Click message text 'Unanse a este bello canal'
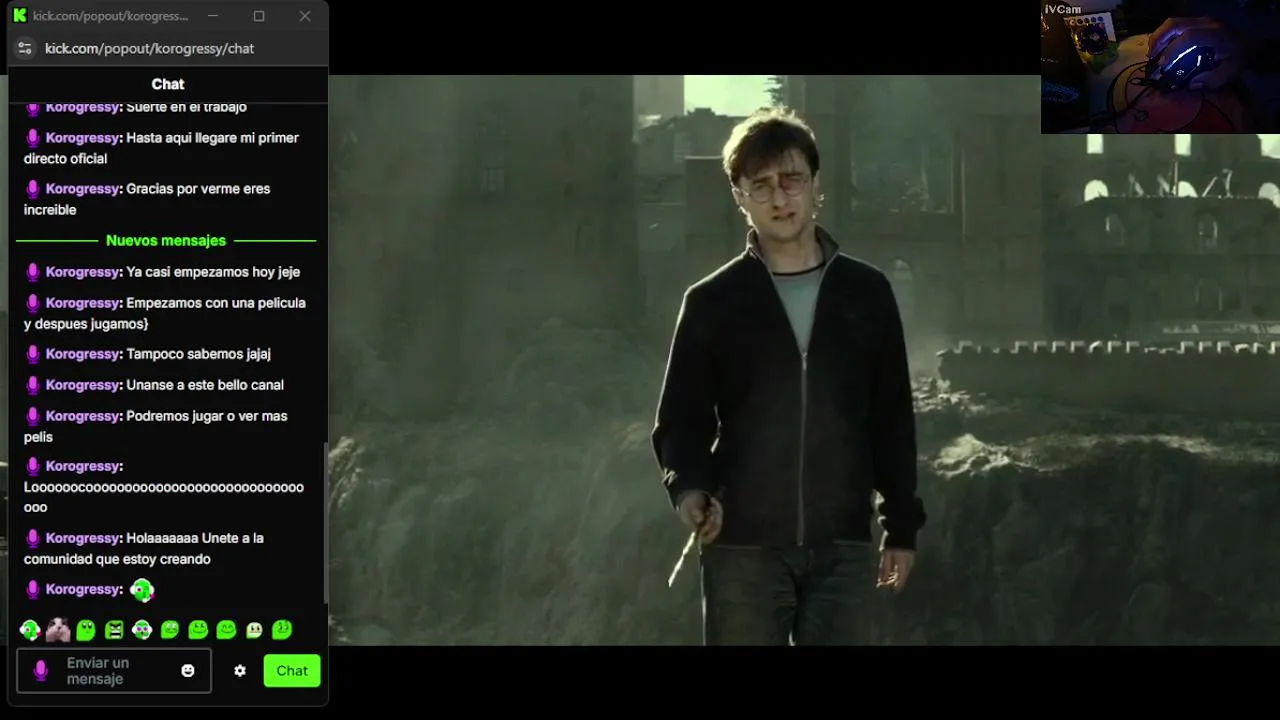Image resolution: width=1280 pixels, height=720 pixels. [205, 385]
